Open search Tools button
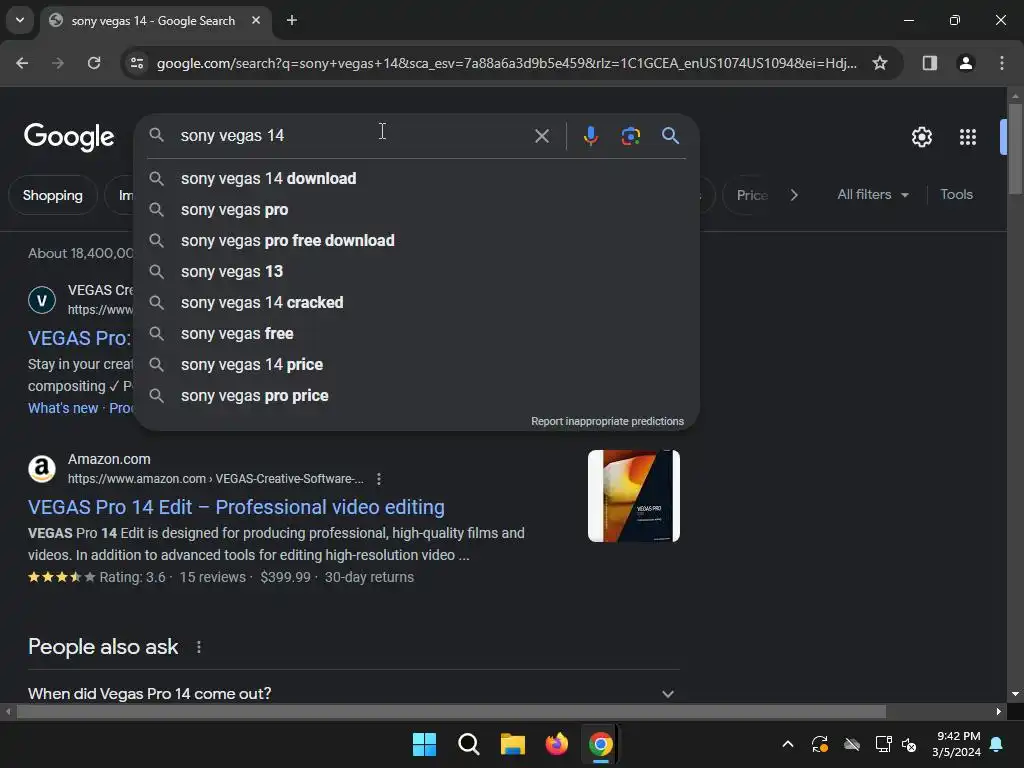 [x=956, y=195]
